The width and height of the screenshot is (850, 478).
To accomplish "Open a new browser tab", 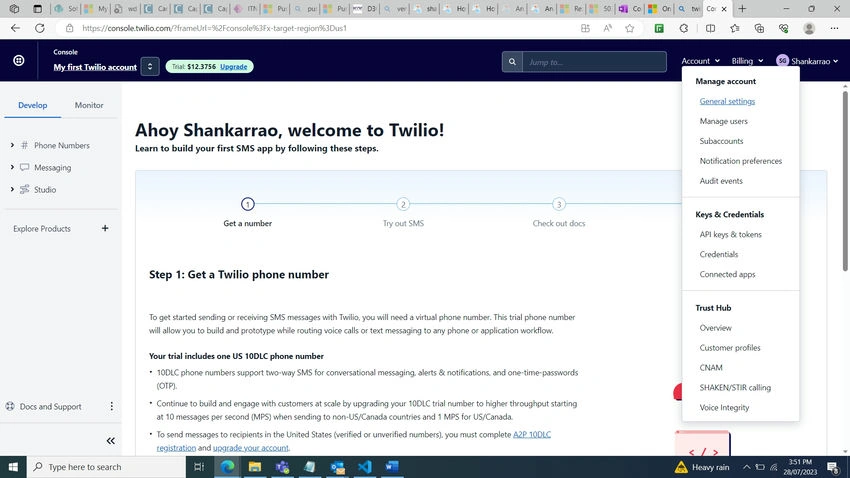I will click(742, 9).
